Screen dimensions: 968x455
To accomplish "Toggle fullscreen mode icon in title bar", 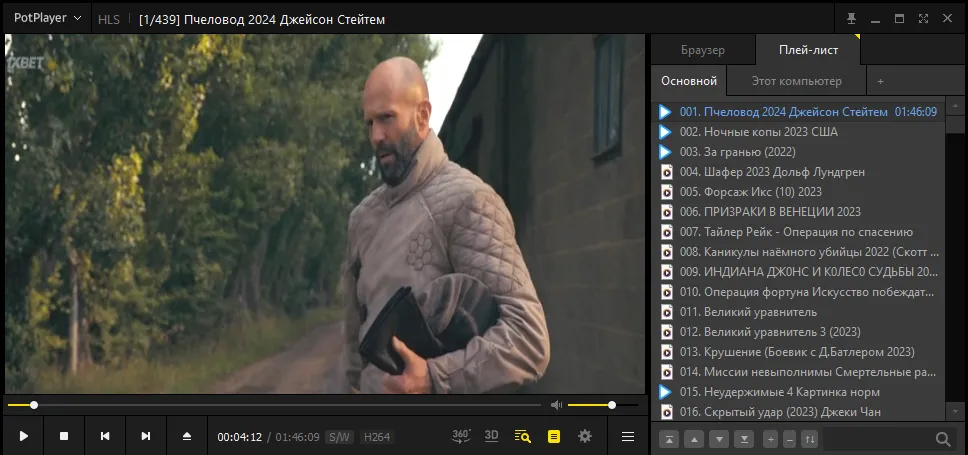I will click(x=923, y=19).
